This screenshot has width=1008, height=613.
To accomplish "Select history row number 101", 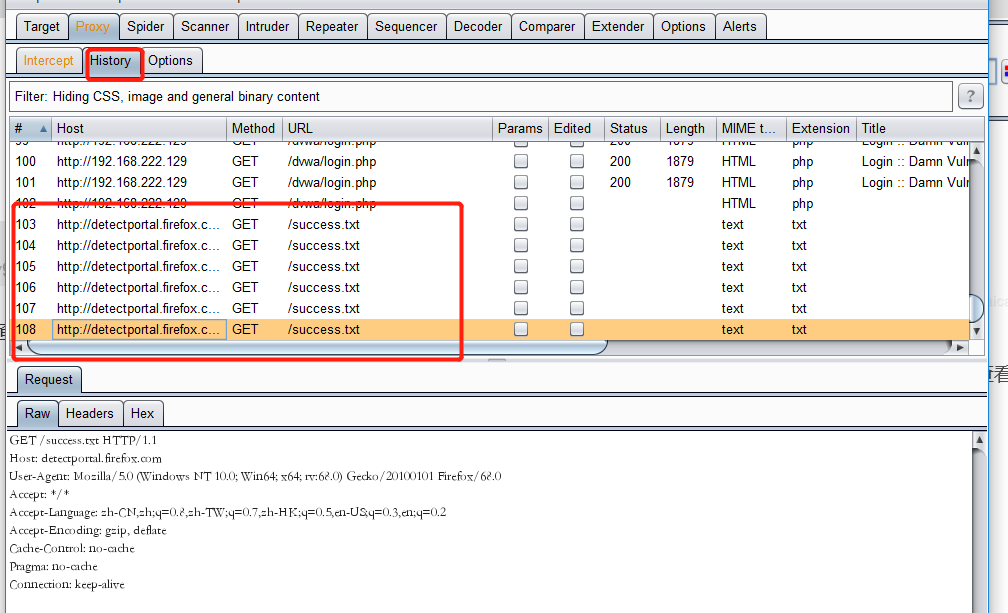I will pos(490,182).
